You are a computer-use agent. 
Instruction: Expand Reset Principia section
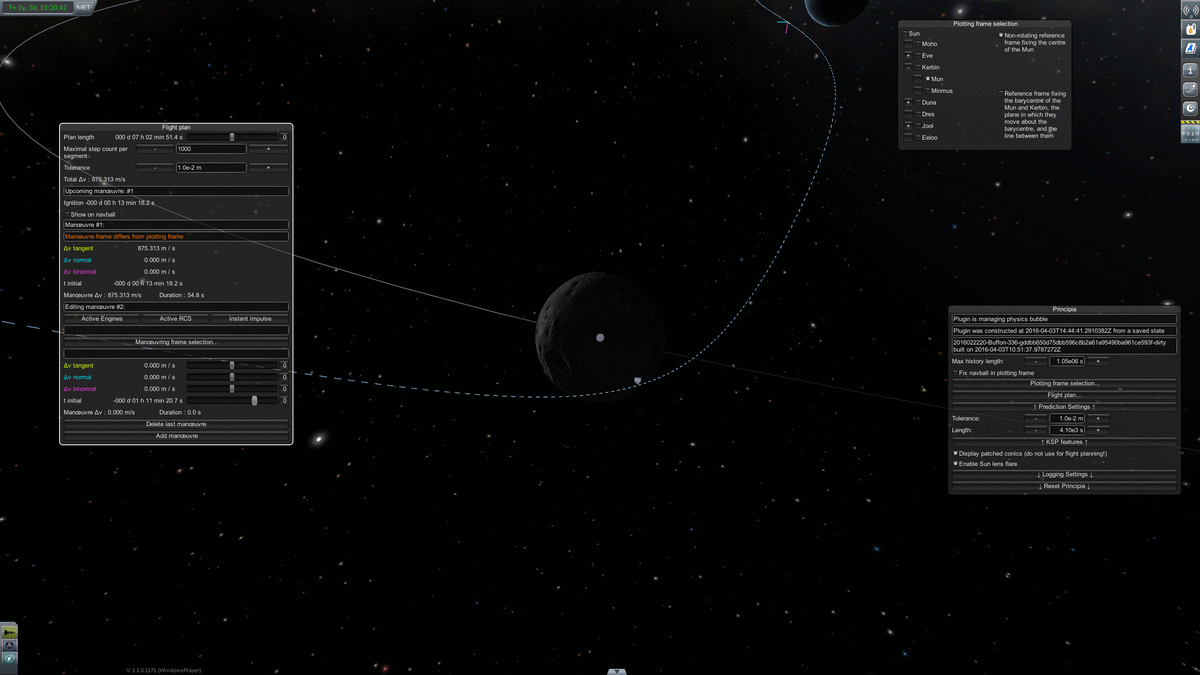coord(1064,486)
